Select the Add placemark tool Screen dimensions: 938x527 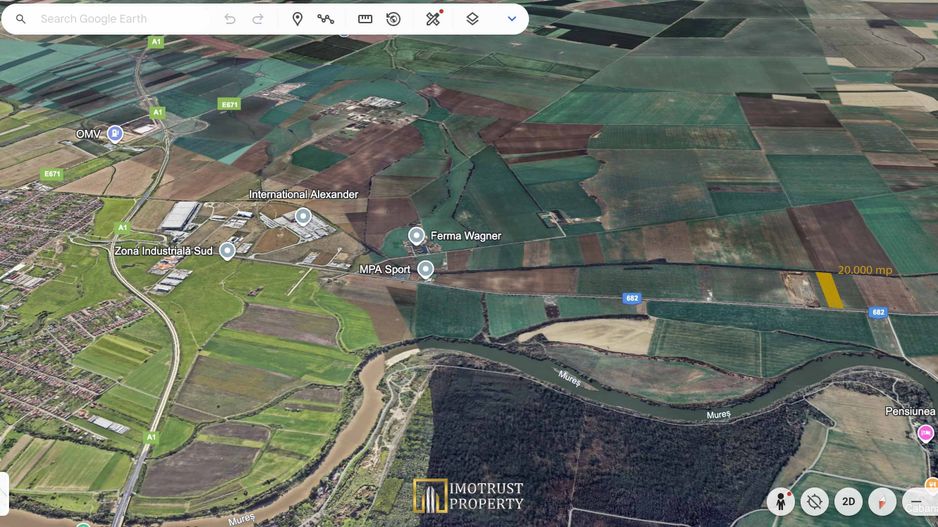coord(297,19)
